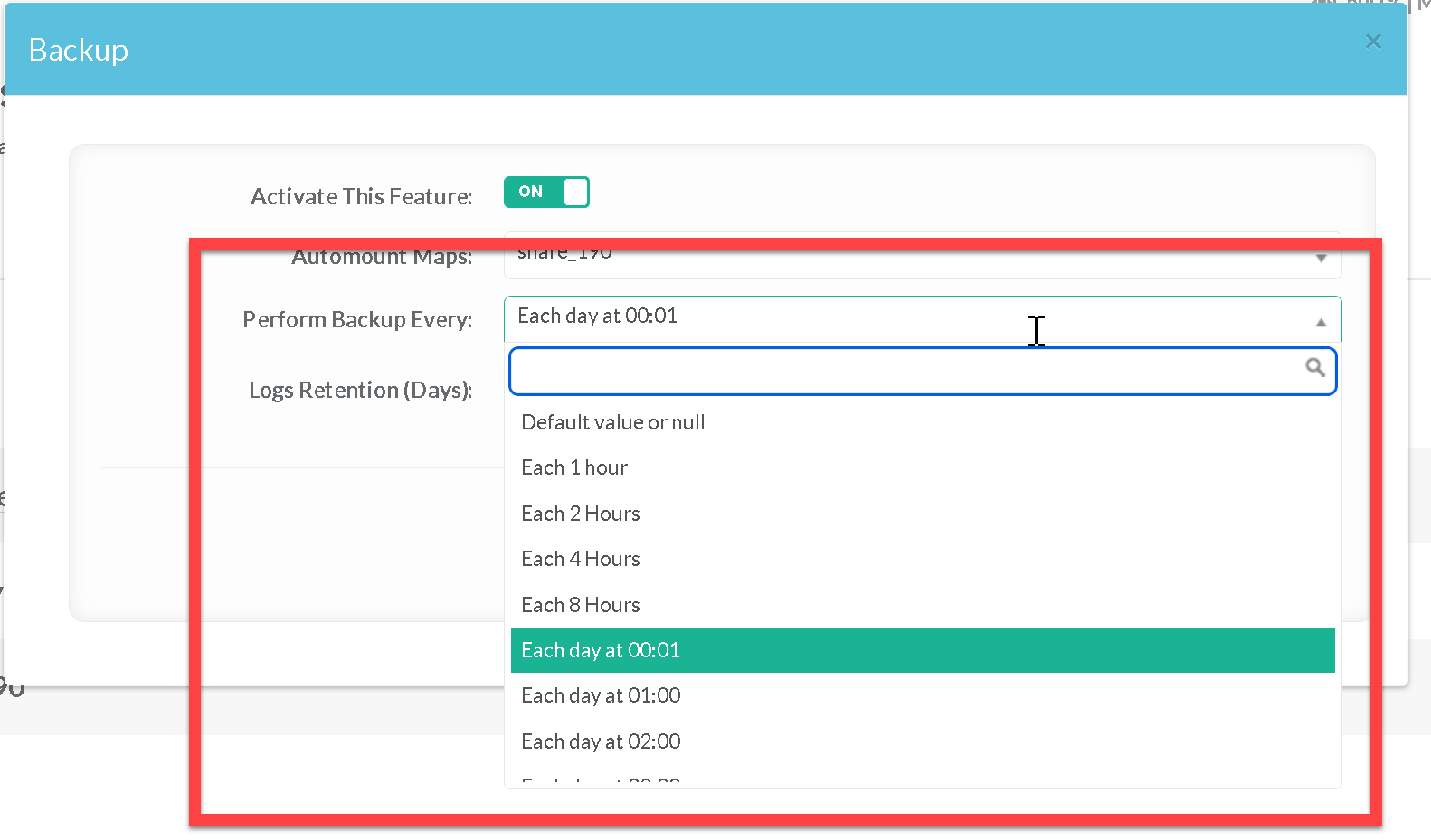The height and width of the screenshot is (840, 1431).
Task: Select highlighted 'Each day at 00:01' option
Action: pyautogui.click(x=601, y=650)
